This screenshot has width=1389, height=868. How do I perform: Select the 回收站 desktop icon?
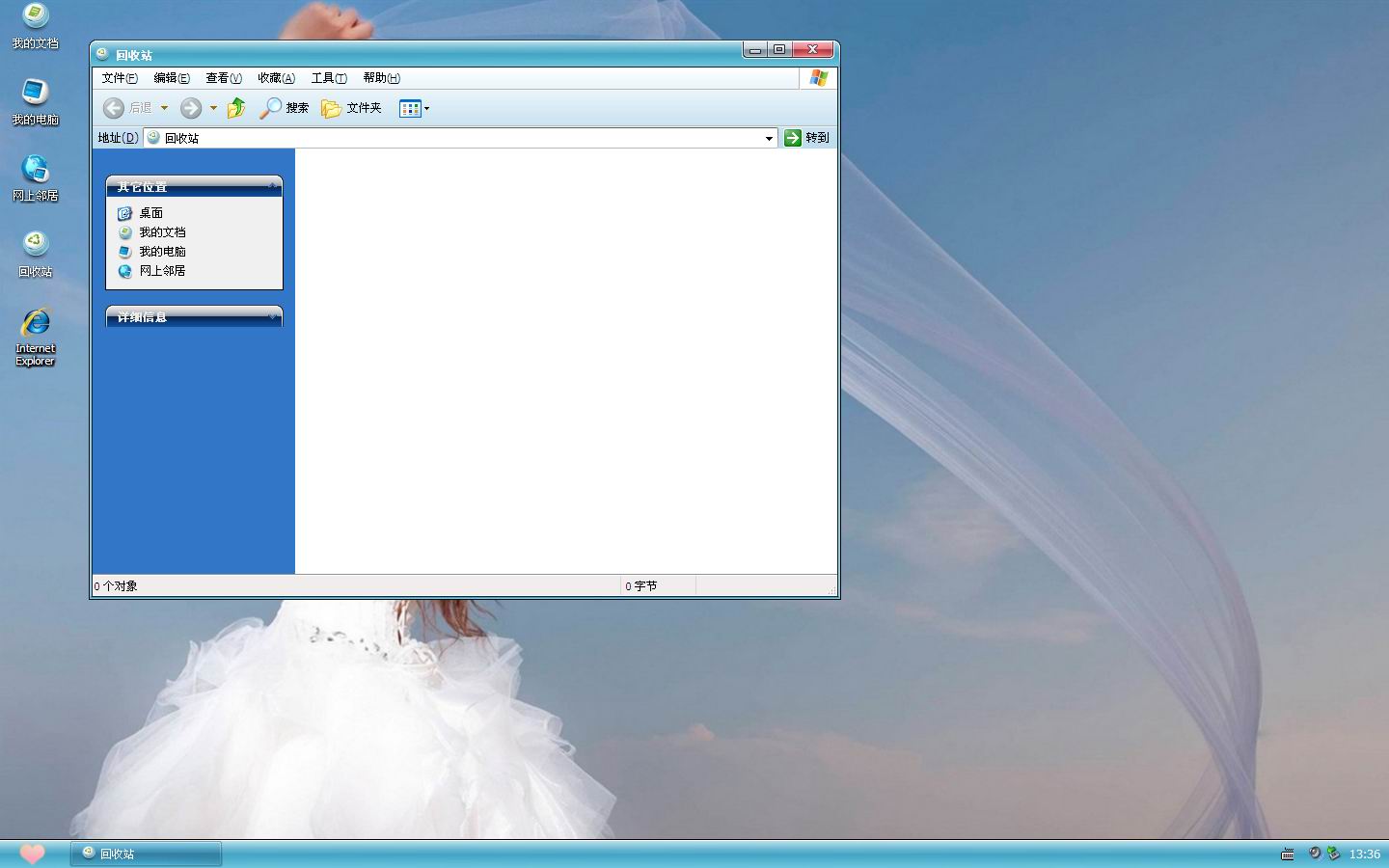pos(35,254)
